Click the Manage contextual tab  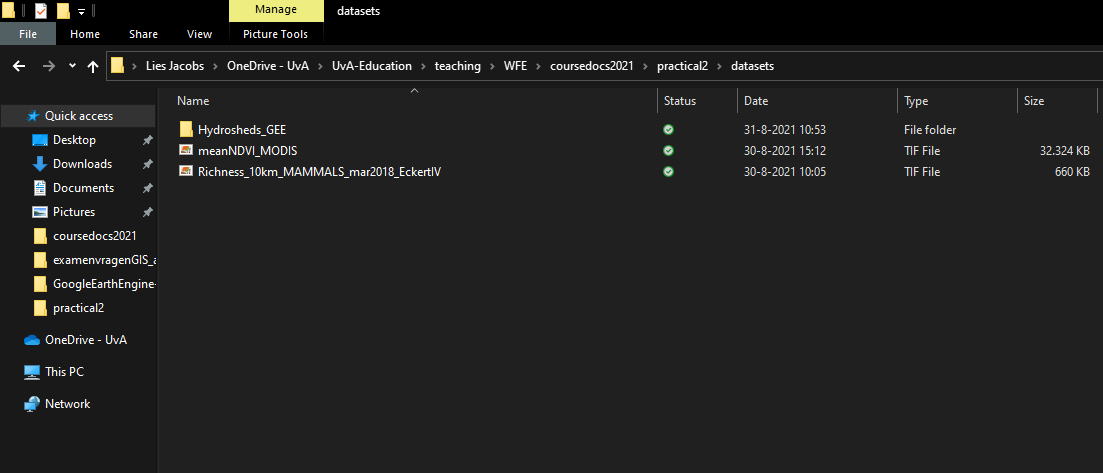276,10
